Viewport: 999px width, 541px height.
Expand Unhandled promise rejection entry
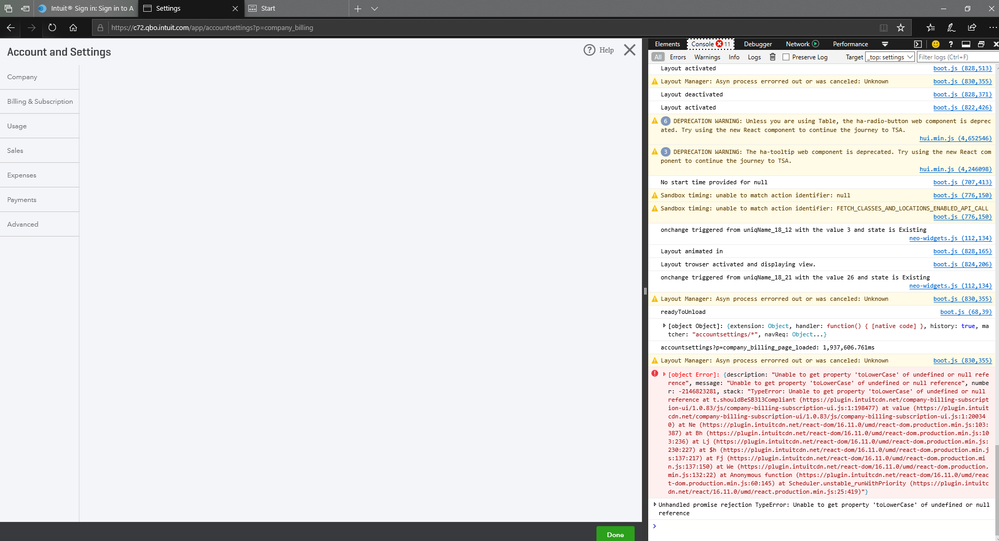[x=654, y=504]
